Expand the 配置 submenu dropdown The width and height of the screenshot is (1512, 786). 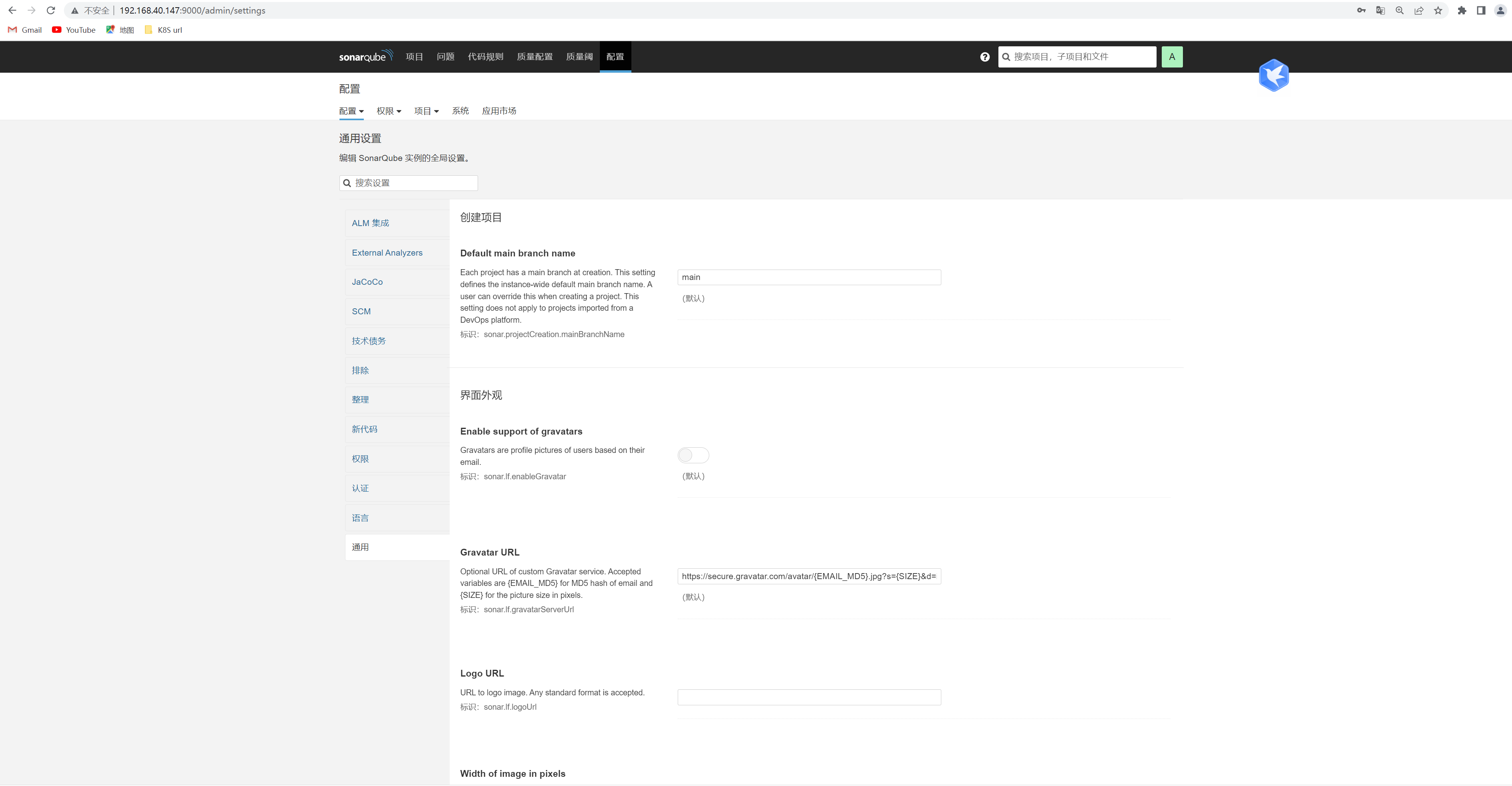351,111
